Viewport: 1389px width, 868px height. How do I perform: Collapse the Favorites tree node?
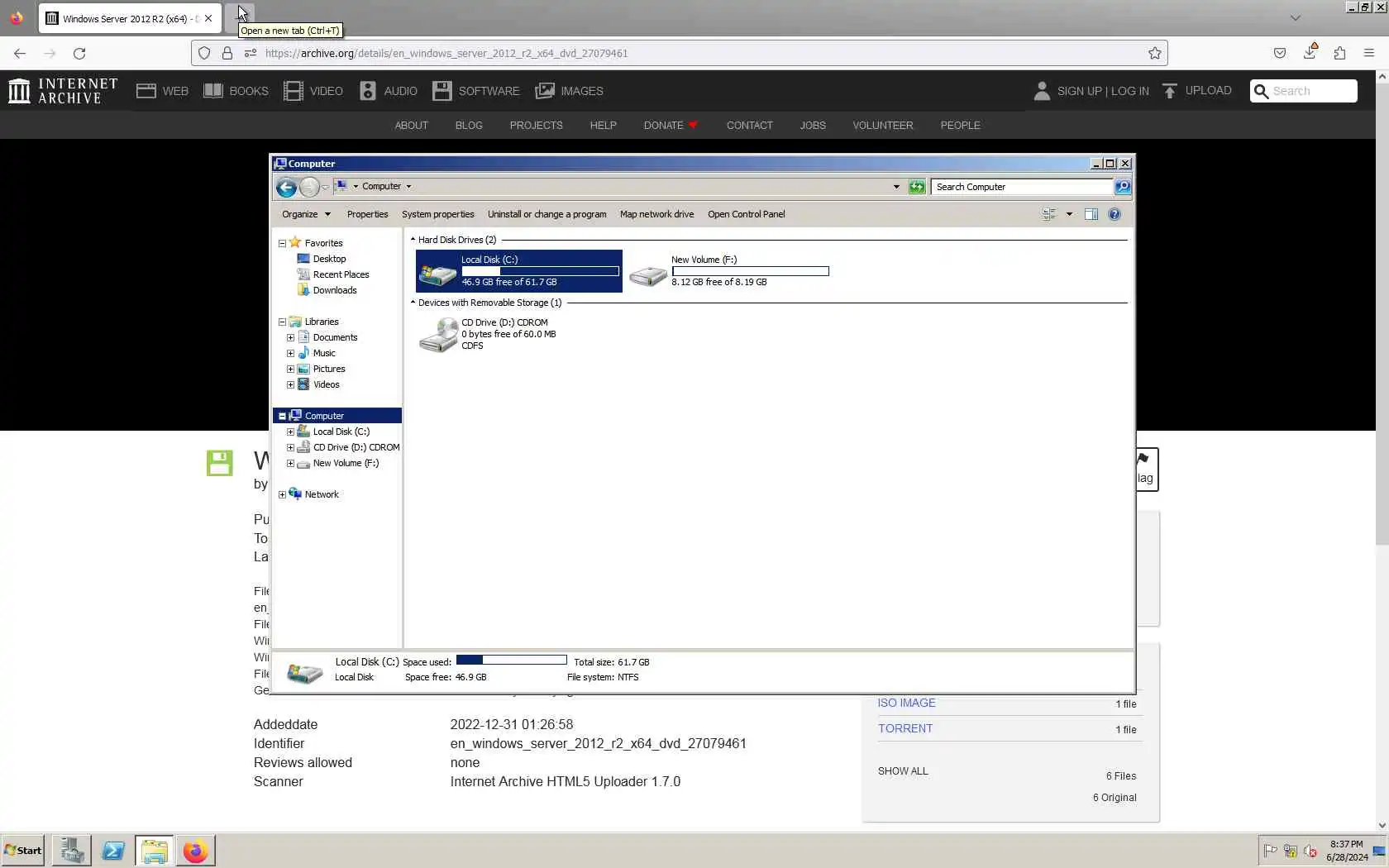coord(282,243)
